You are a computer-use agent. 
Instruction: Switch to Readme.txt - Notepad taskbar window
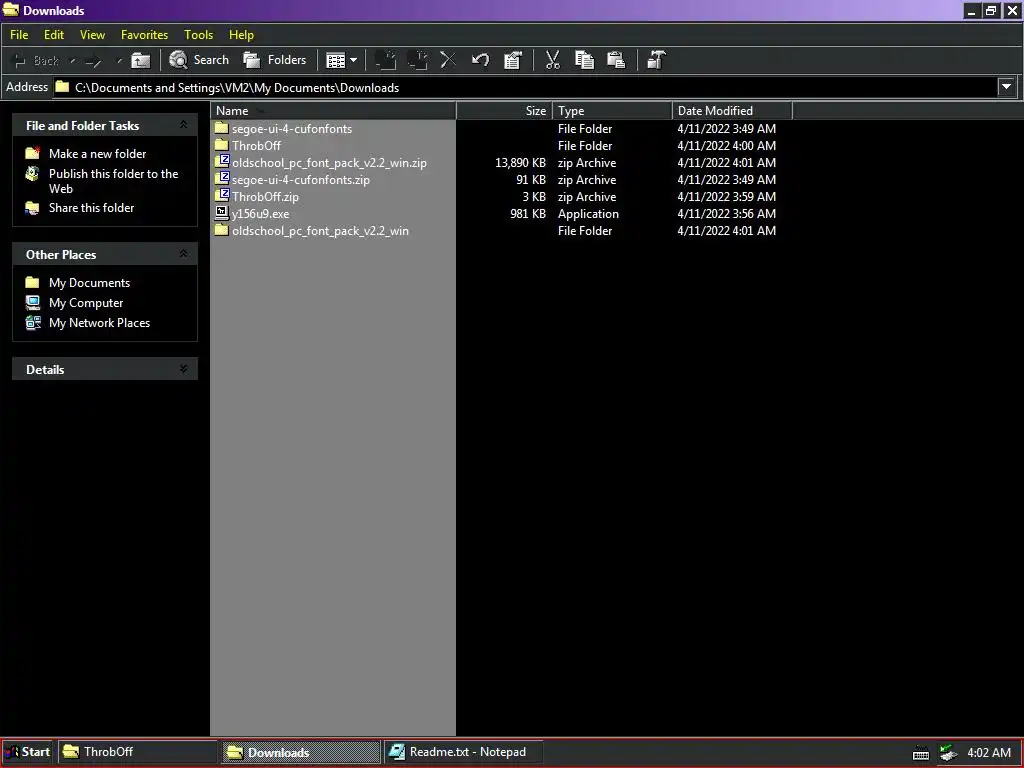462,752
